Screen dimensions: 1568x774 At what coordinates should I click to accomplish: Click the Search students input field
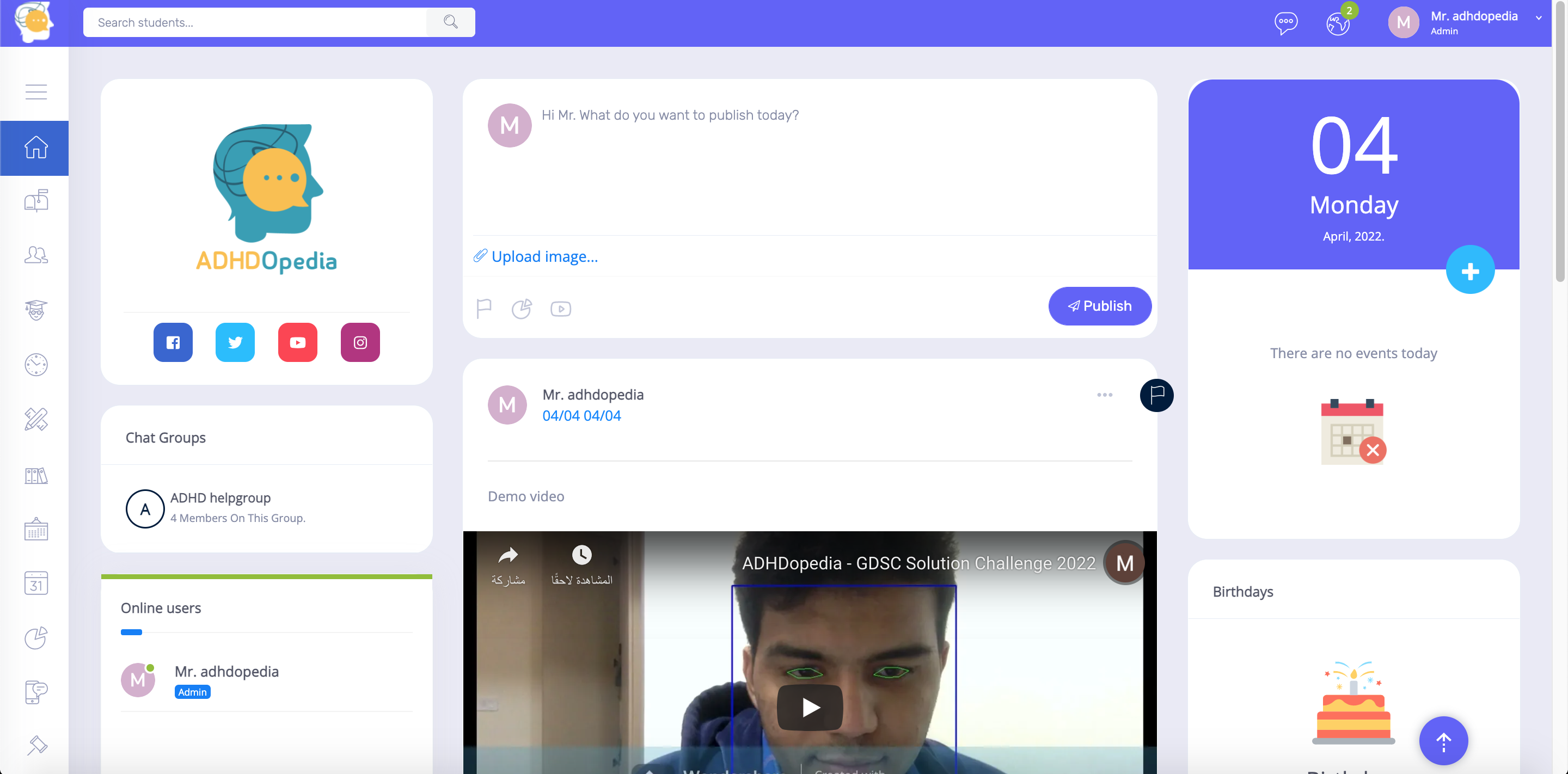[256, 22]
